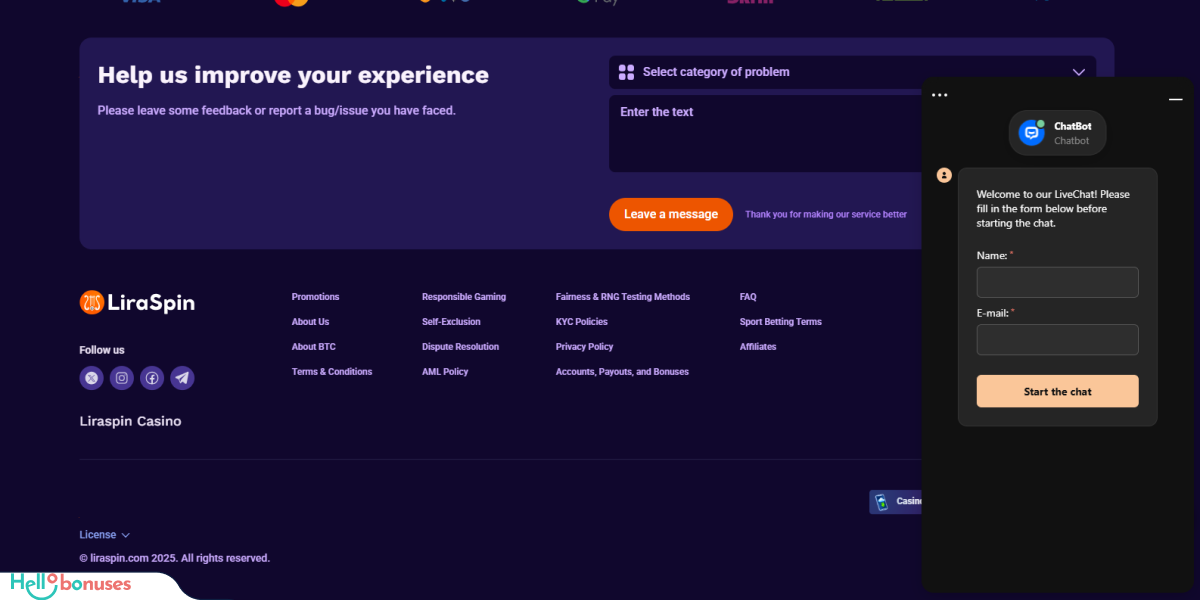This screenshot has width=1200, height=600.
Task: View the KYC Policies link
Action: click(582, 322)
